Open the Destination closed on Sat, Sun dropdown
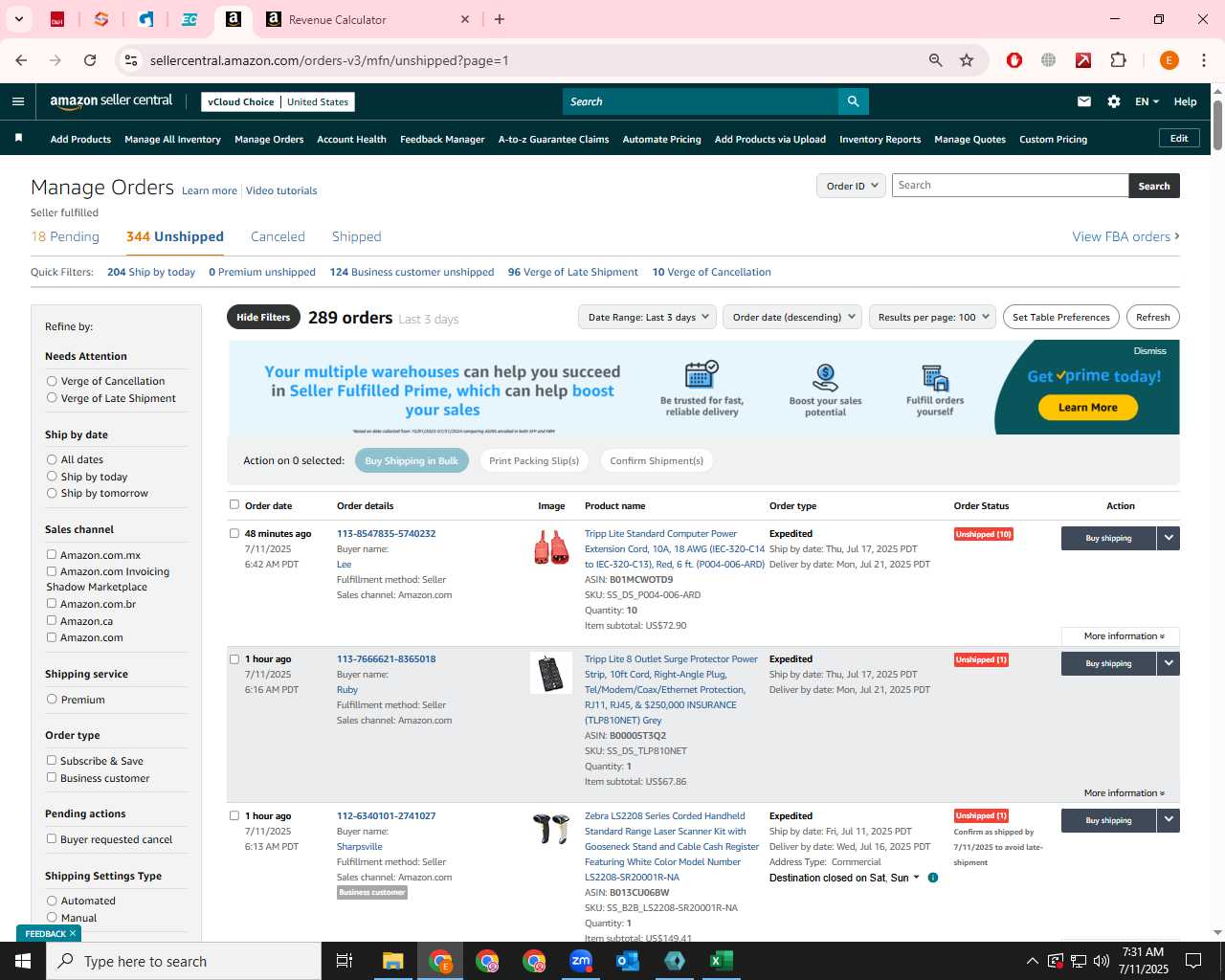This screenshot has width=1225, height=980. click(846, 878)
